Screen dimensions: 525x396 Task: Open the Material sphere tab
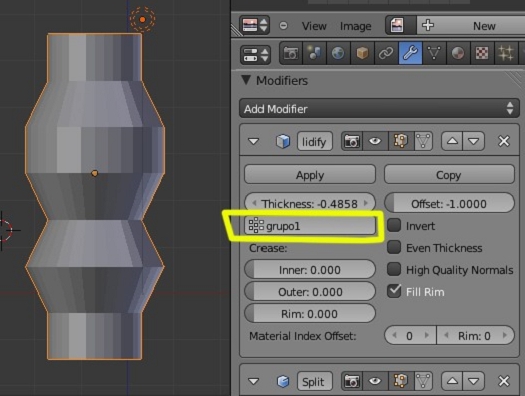(458, 53)
